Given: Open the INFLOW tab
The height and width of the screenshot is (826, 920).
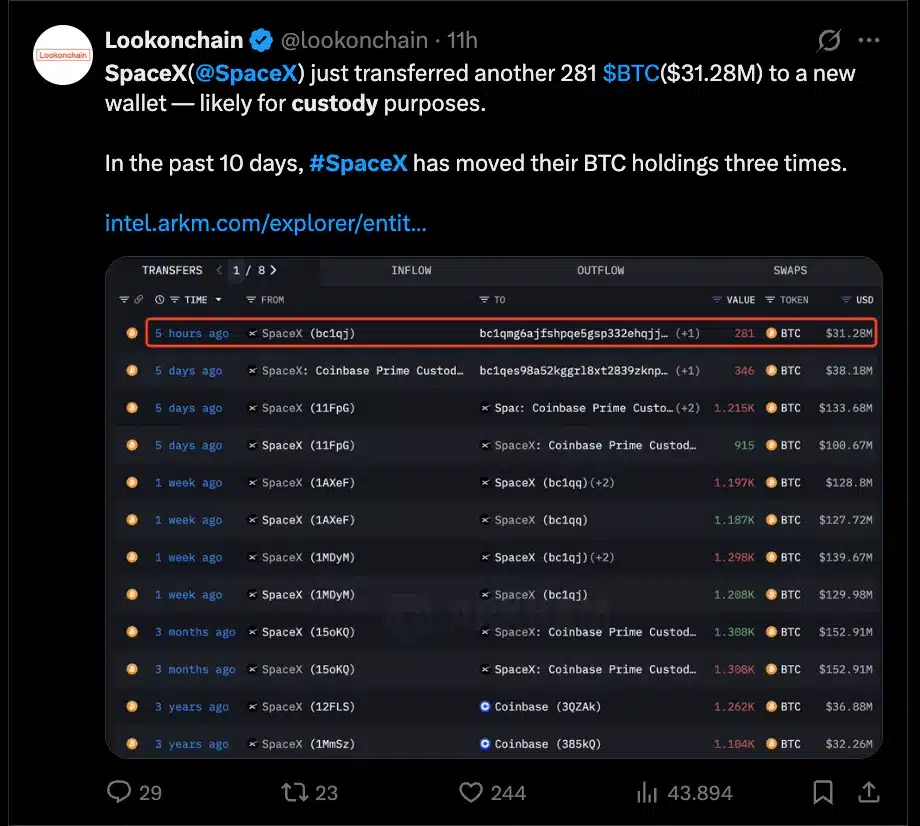Looking at the screenshot, I should pos(411,270).
